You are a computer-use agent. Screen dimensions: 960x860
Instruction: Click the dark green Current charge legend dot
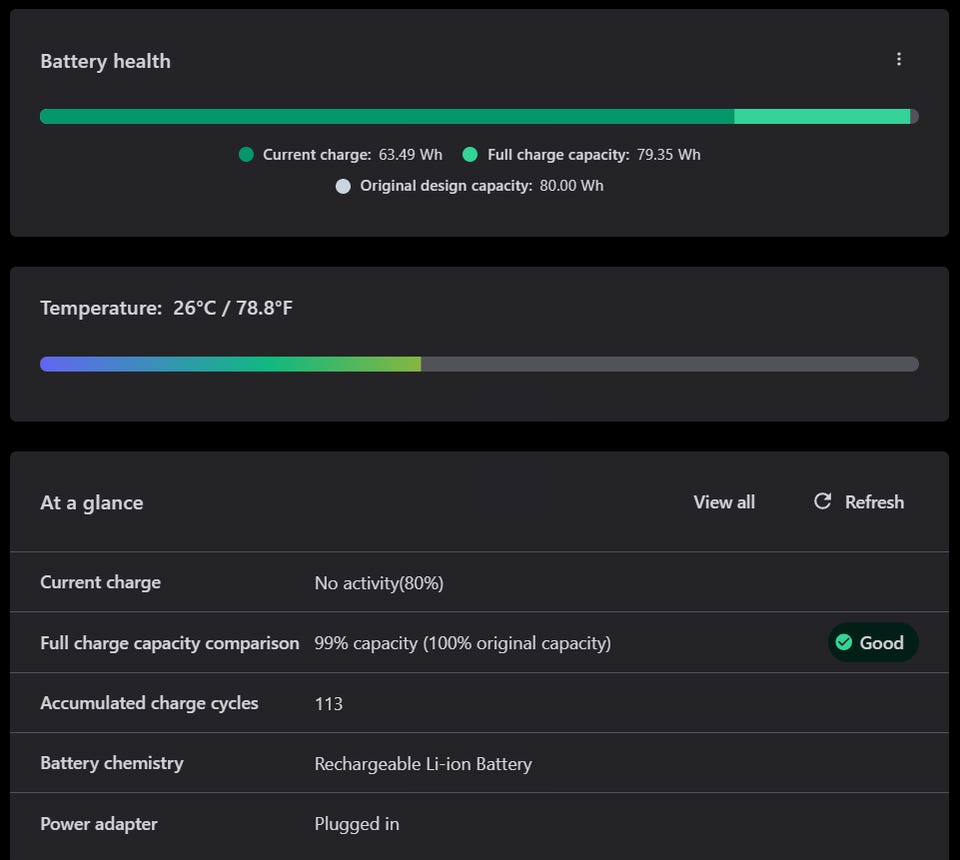246,154
